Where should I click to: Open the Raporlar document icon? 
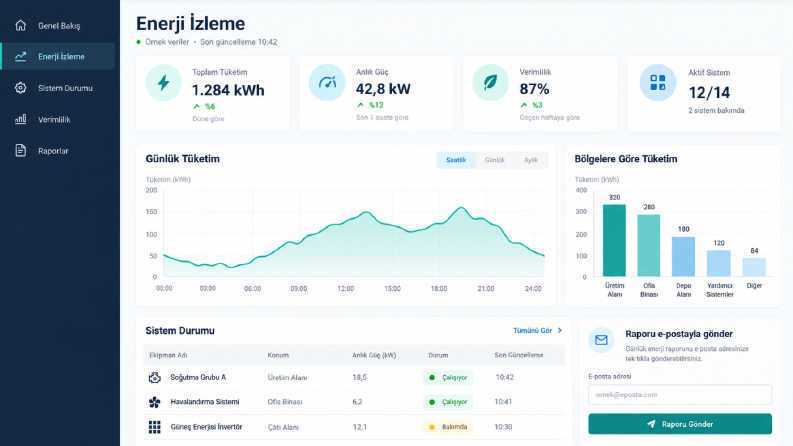[x=20, y=151]
